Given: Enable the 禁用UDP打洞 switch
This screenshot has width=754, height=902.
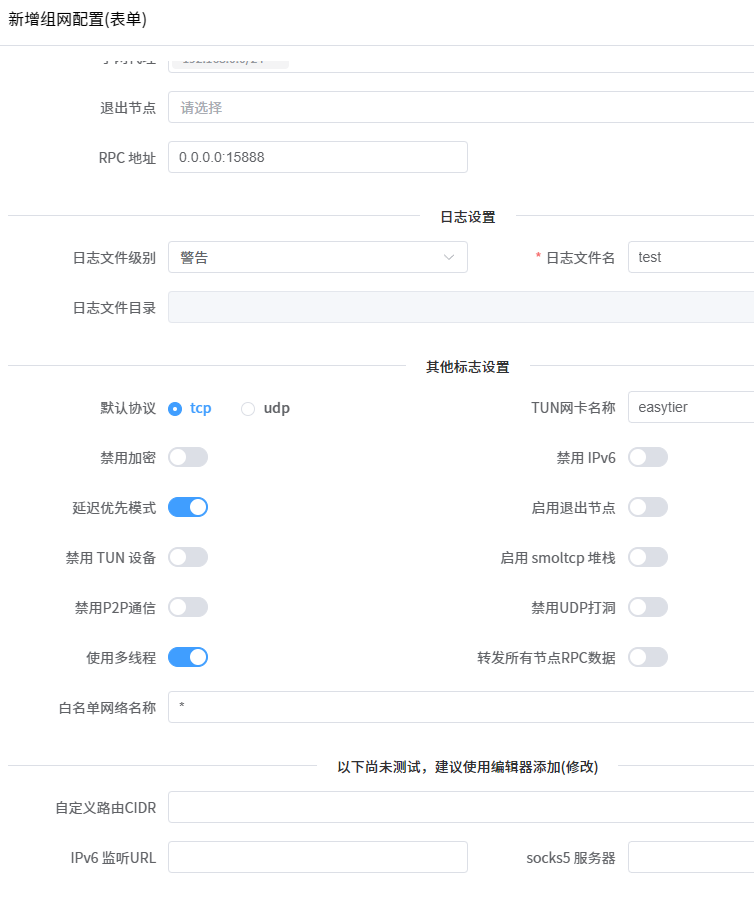Looking at the screenshot, I should (648, 607).
